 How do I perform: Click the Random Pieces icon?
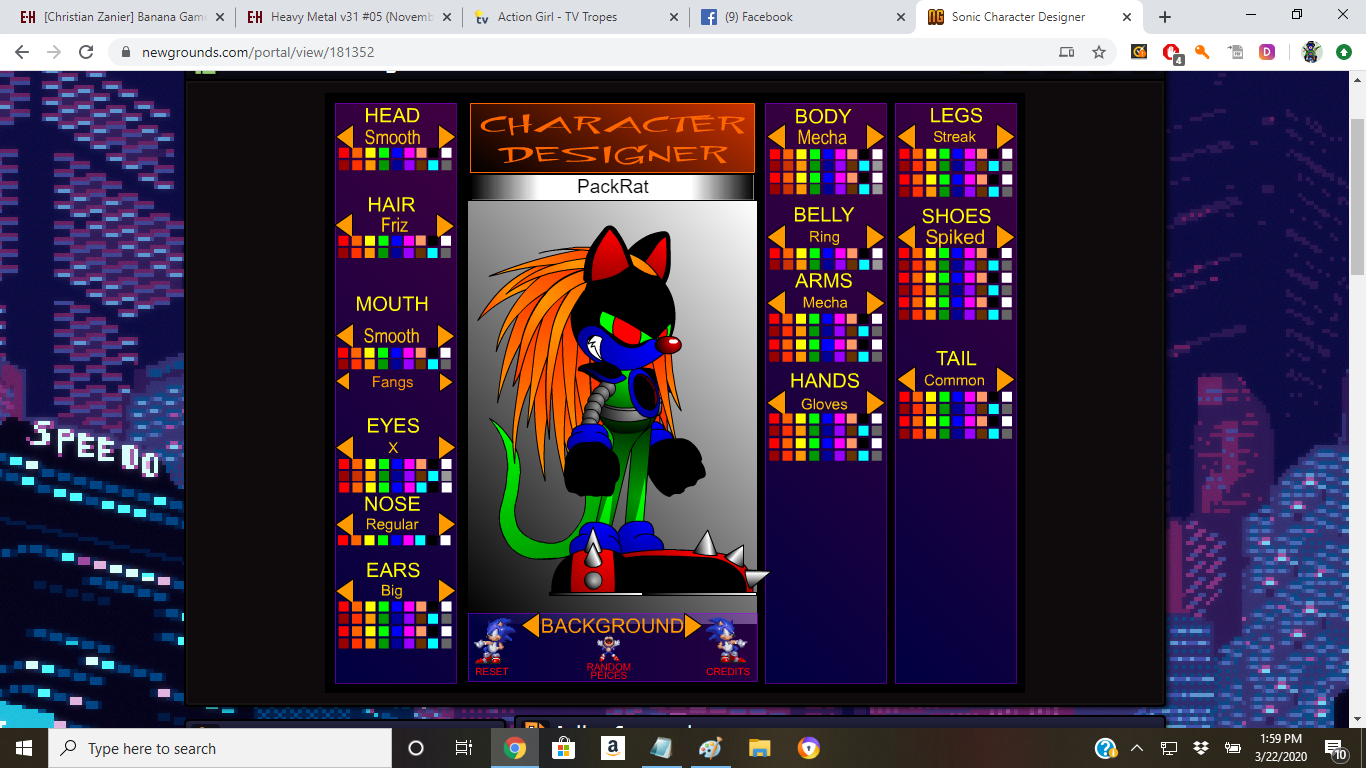[608, 652]
